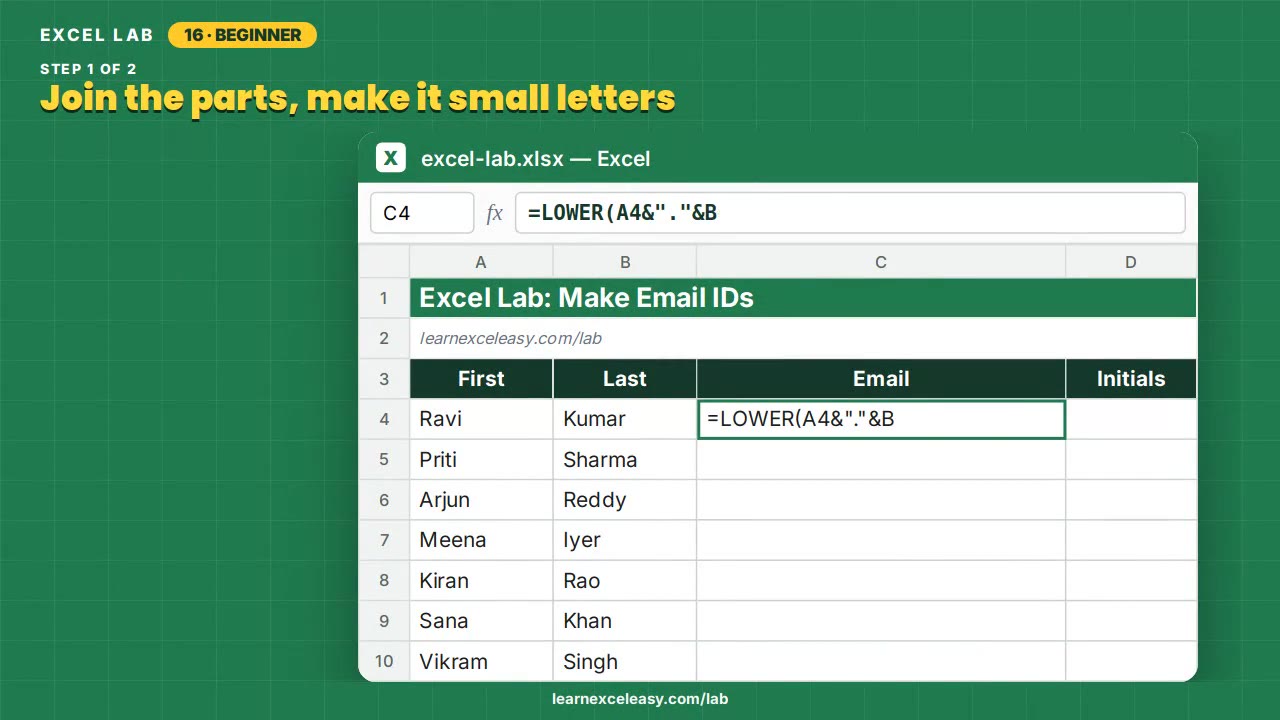This screenshot has height=720, width=1280.
Task: Click the fx insert function icon
Action: click(494, 213)
